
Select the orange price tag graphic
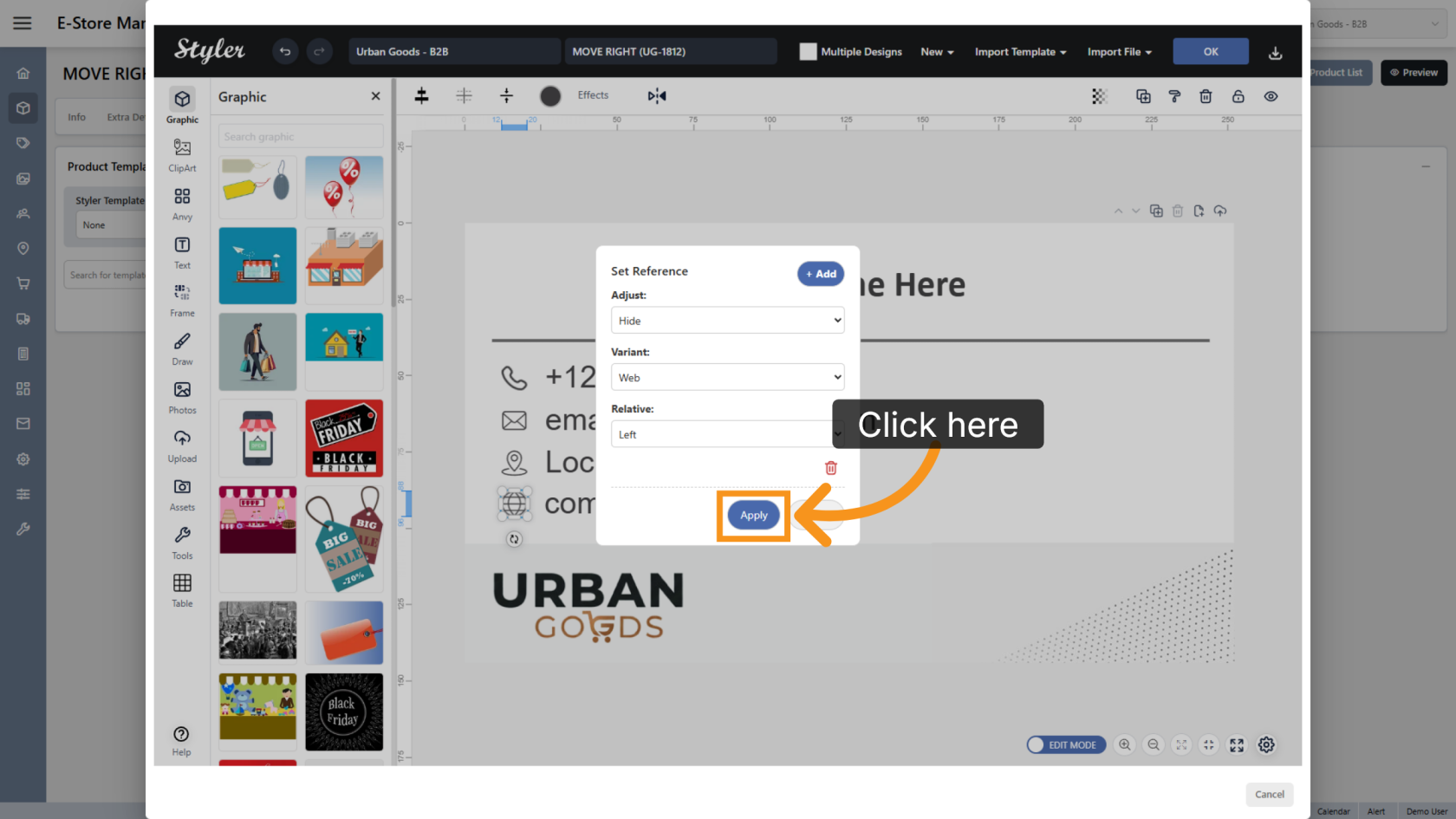tap(344, 633)
